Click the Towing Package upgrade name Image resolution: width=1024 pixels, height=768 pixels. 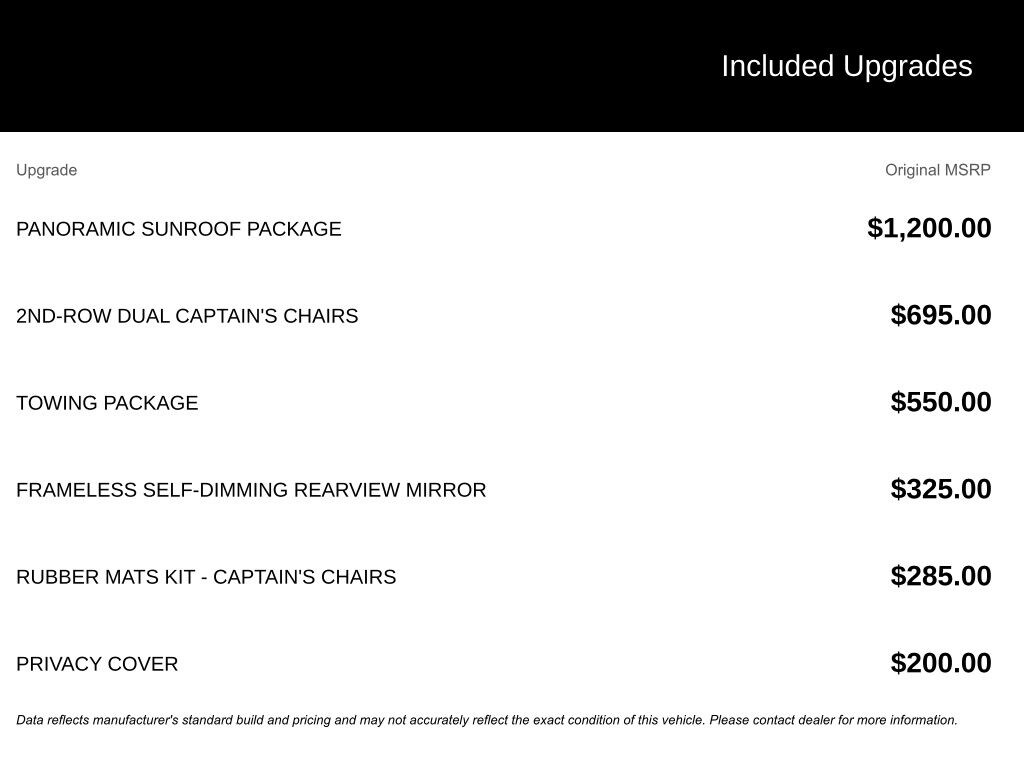click(107, 403)
